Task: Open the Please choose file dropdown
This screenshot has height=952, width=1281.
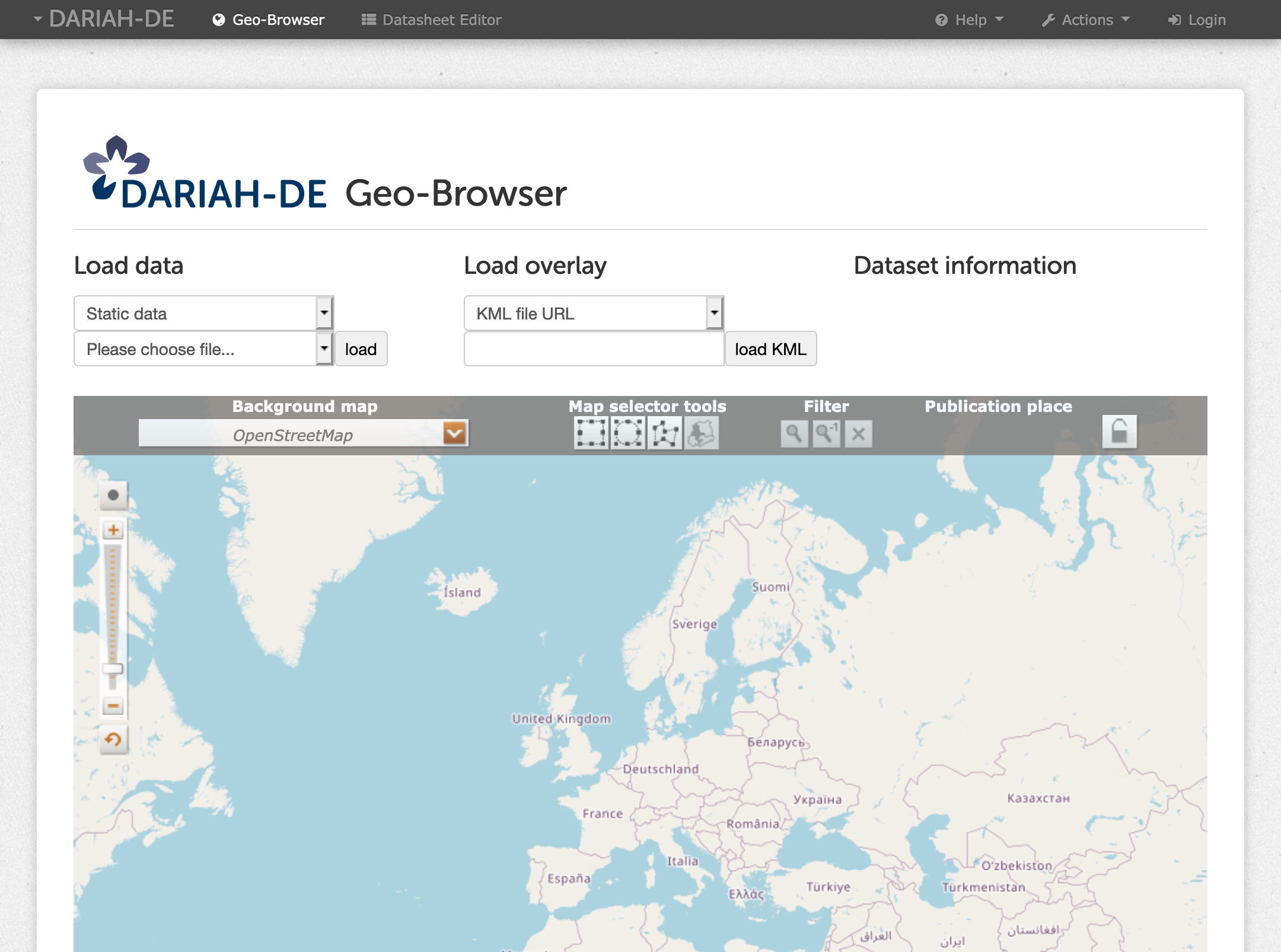Action: pos(324,349)
